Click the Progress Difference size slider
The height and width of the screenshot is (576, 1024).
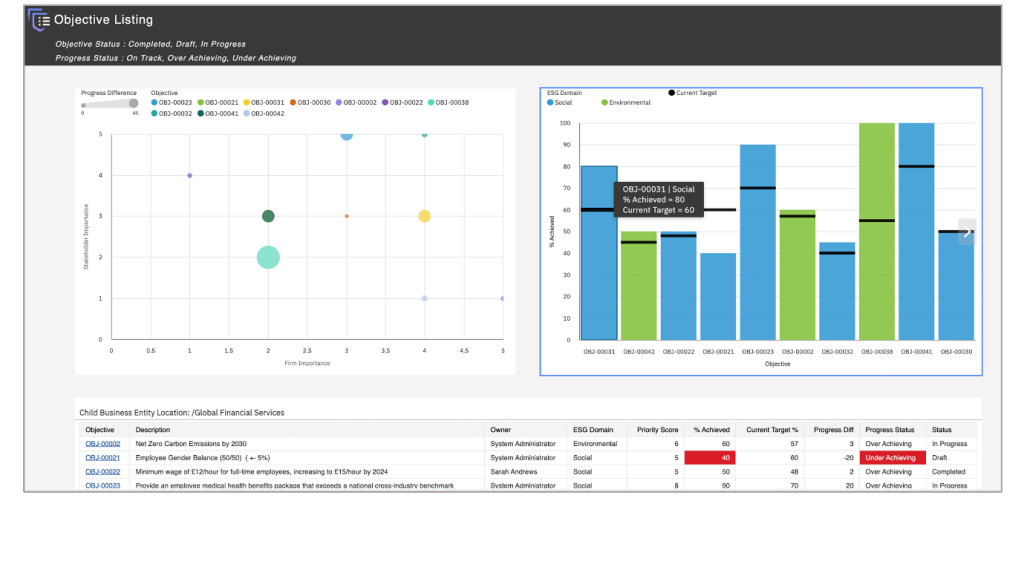click(109, 102)
